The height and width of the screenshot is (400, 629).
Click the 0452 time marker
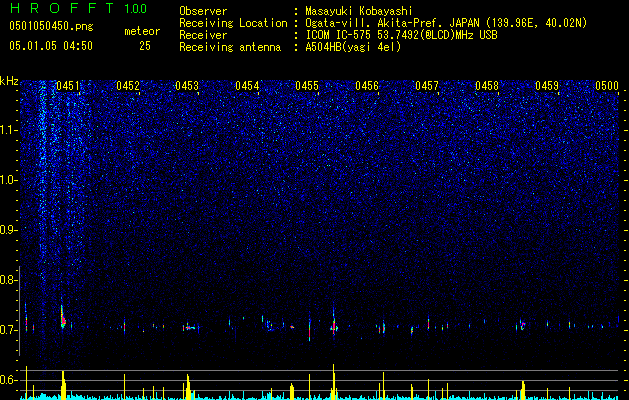(x=128, y=85)
